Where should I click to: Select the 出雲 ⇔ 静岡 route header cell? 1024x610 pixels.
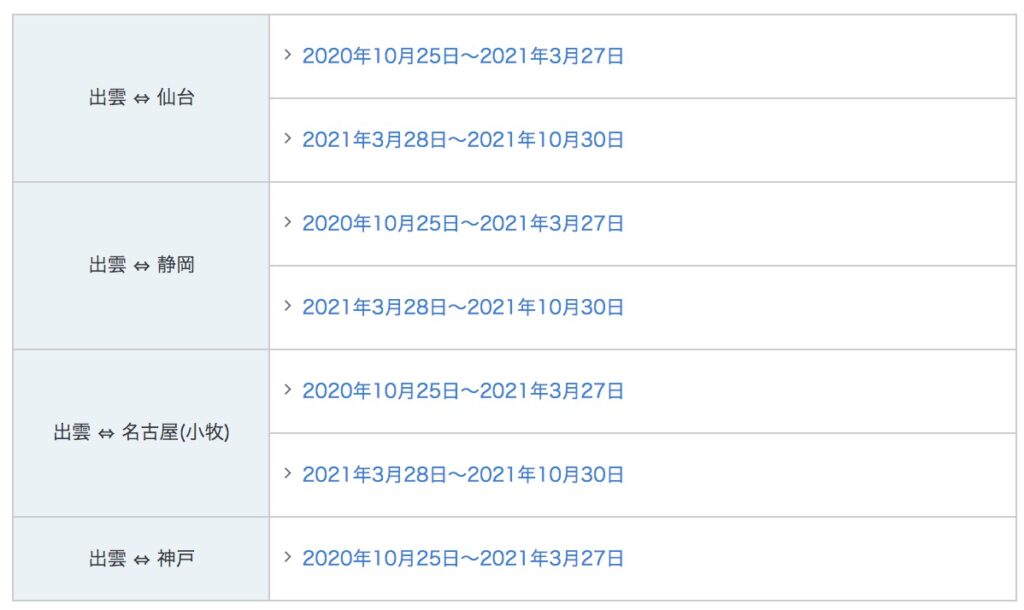point(141,266)
